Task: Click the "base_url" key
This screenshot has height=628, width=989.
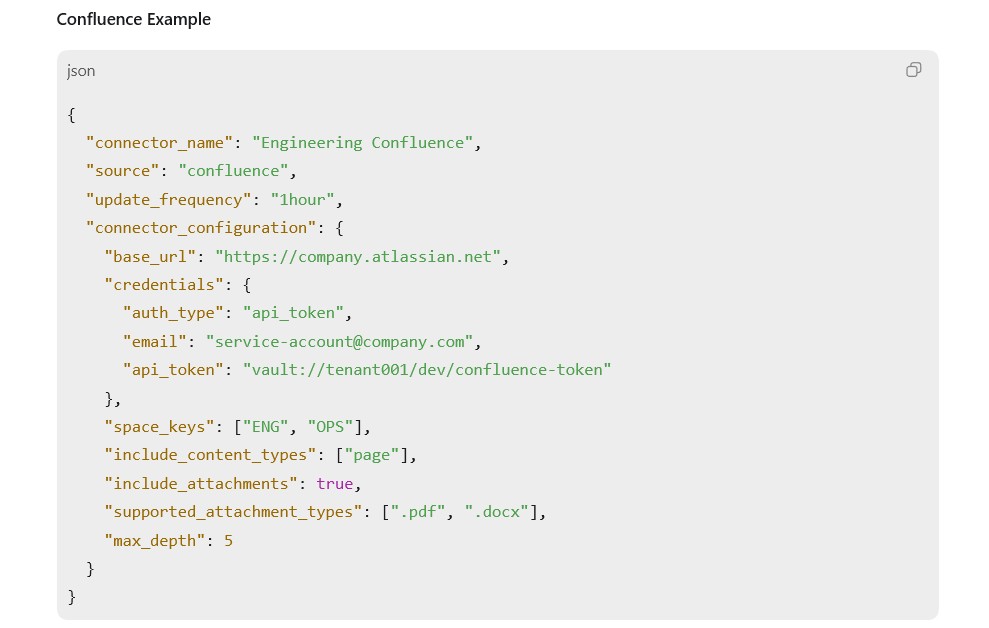Action: (x=150, y=257)
